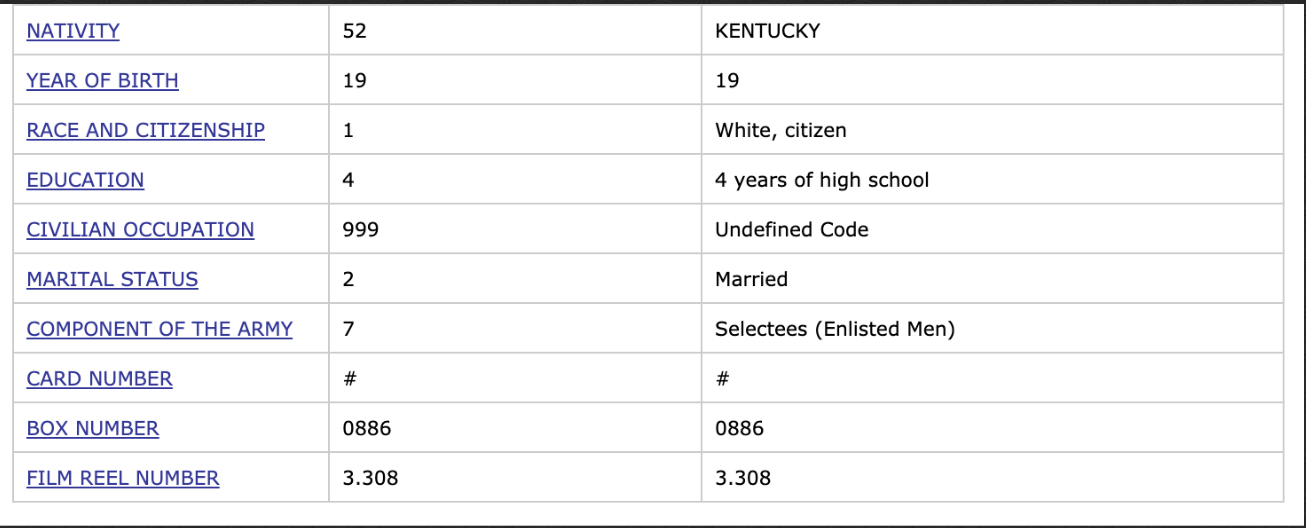Image resolution: width=1306 pixels, height=528 pixels.
Task: Follow the FILM REEL NUMBER link
Action: click(123, 478)
